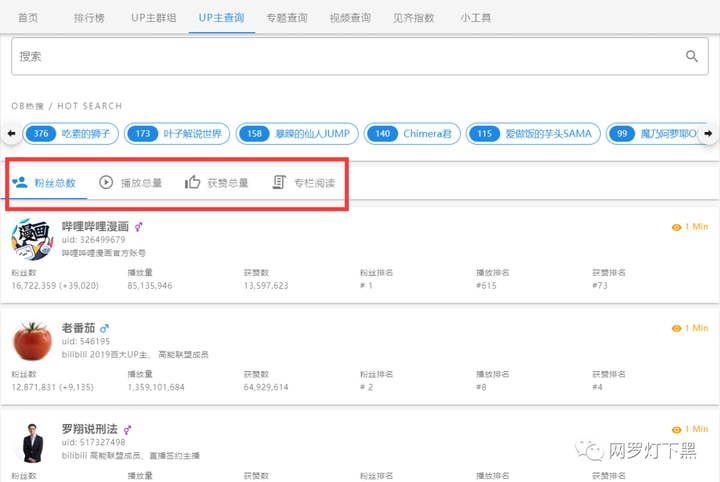The image size is (720, 482).
Task: Click eye icon on 哔哩哔哩漫画 card
Action: 676,227
